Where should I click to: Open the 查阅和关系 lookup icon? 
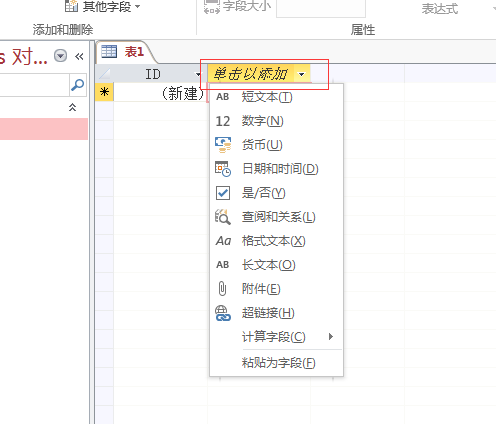coord(223,217)
